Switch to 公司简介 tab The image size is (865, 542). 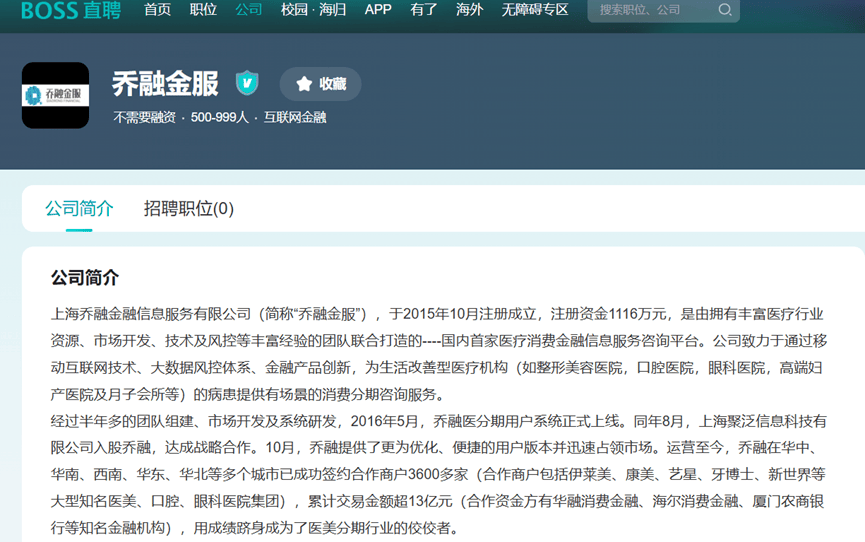click(x=79, y=209)
